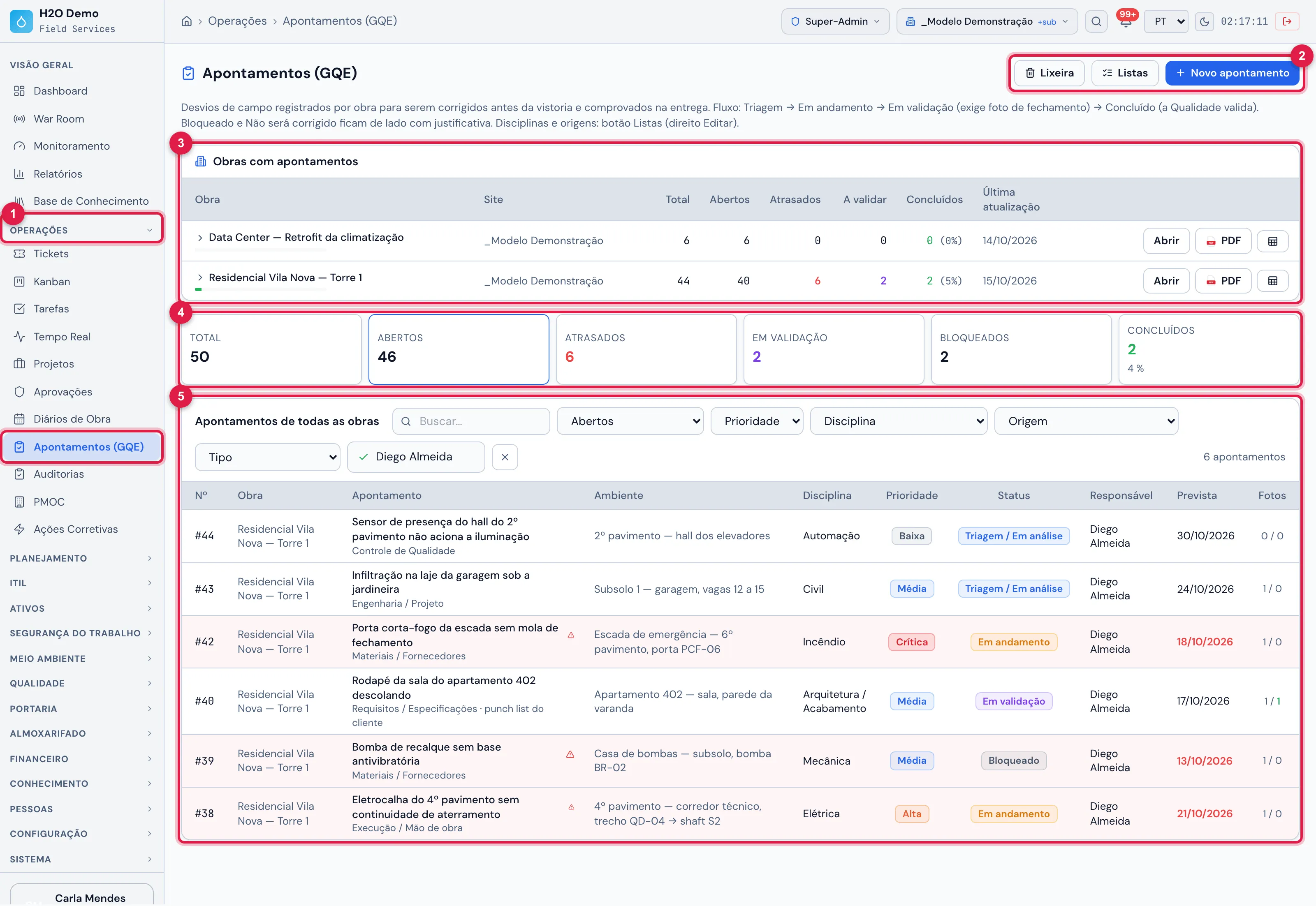Click Novo apontamento button

[x=1232, y=73]
